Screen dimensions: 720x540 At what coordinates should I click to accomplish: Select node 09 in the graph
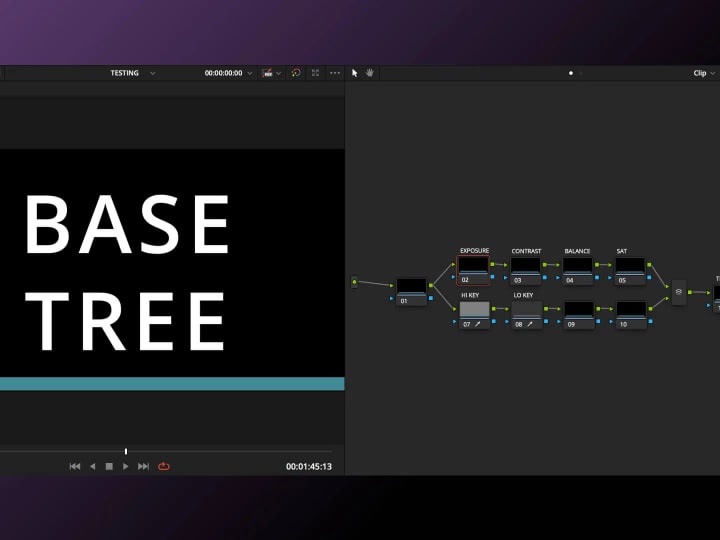(579, 315)
